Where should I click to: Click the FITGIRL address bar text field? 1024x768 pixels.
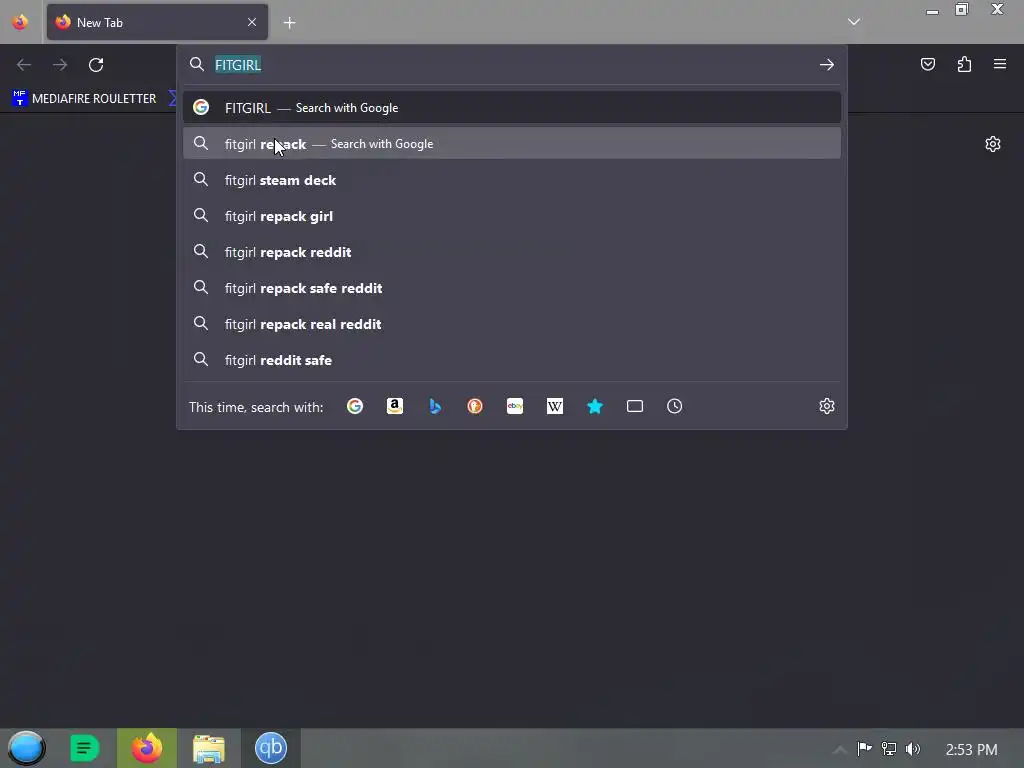click(513, 65)
